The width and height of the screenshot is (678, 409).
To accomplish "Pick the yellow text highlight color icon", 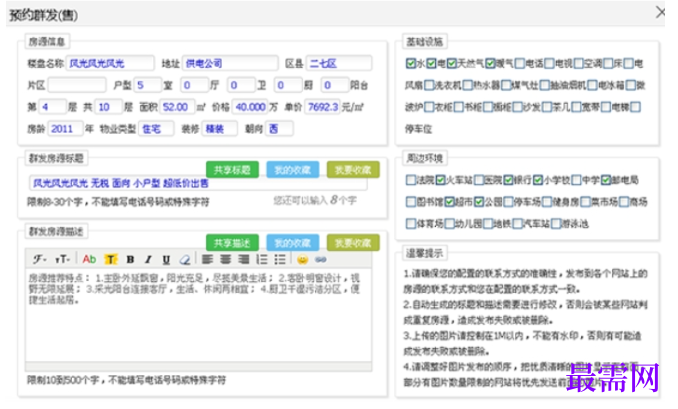I will tap(111, 259).
